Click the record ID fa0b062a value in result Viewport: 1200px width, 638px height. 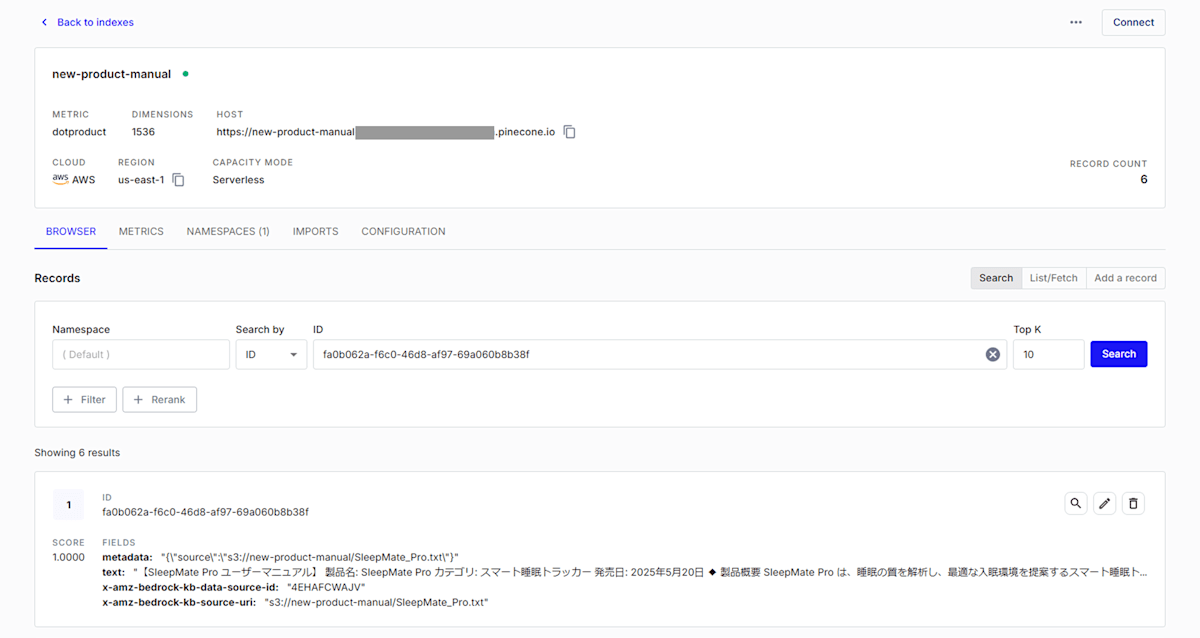(205, 512)
